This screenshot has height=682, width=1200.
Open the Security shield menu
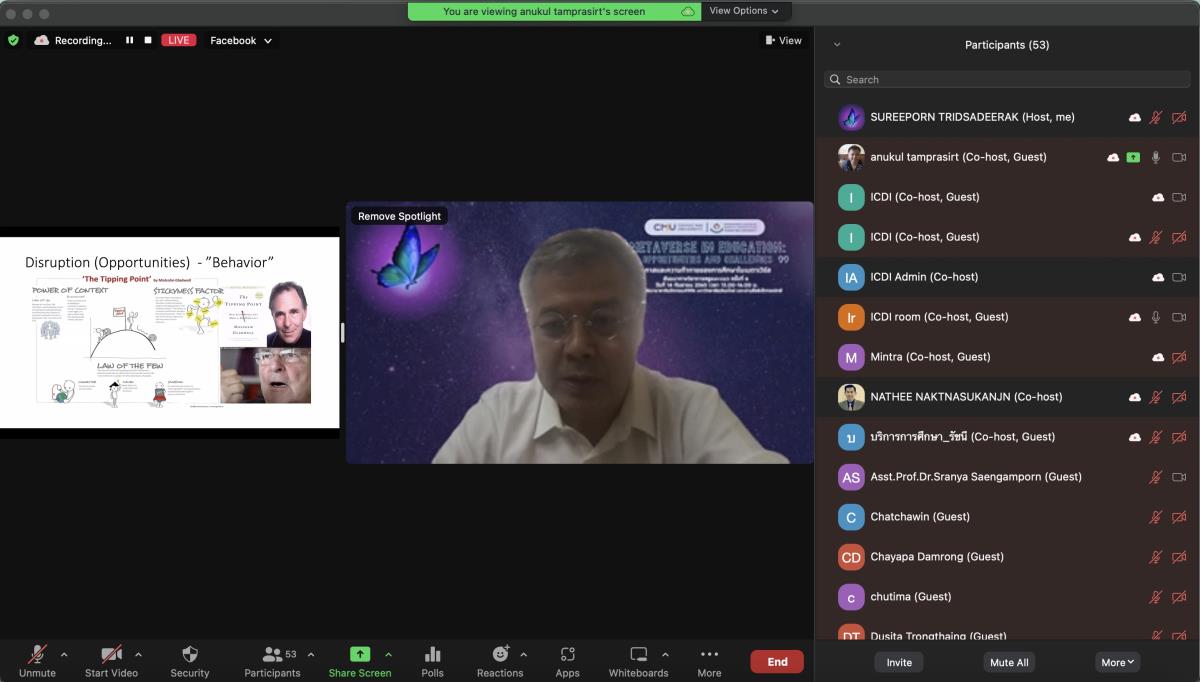tap(190, 660)
